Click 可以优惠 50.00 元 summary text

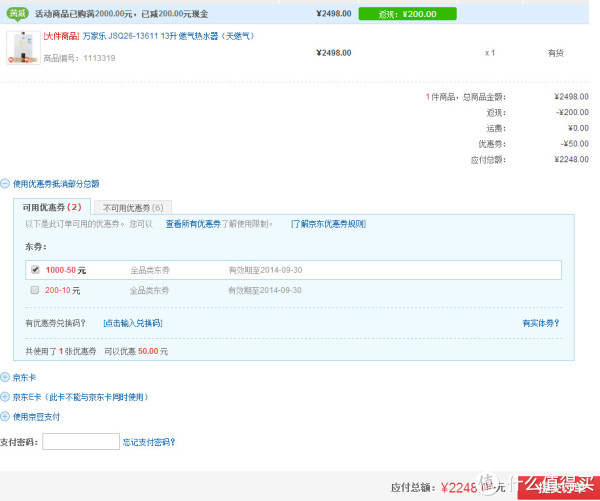(x=136, y=351)
